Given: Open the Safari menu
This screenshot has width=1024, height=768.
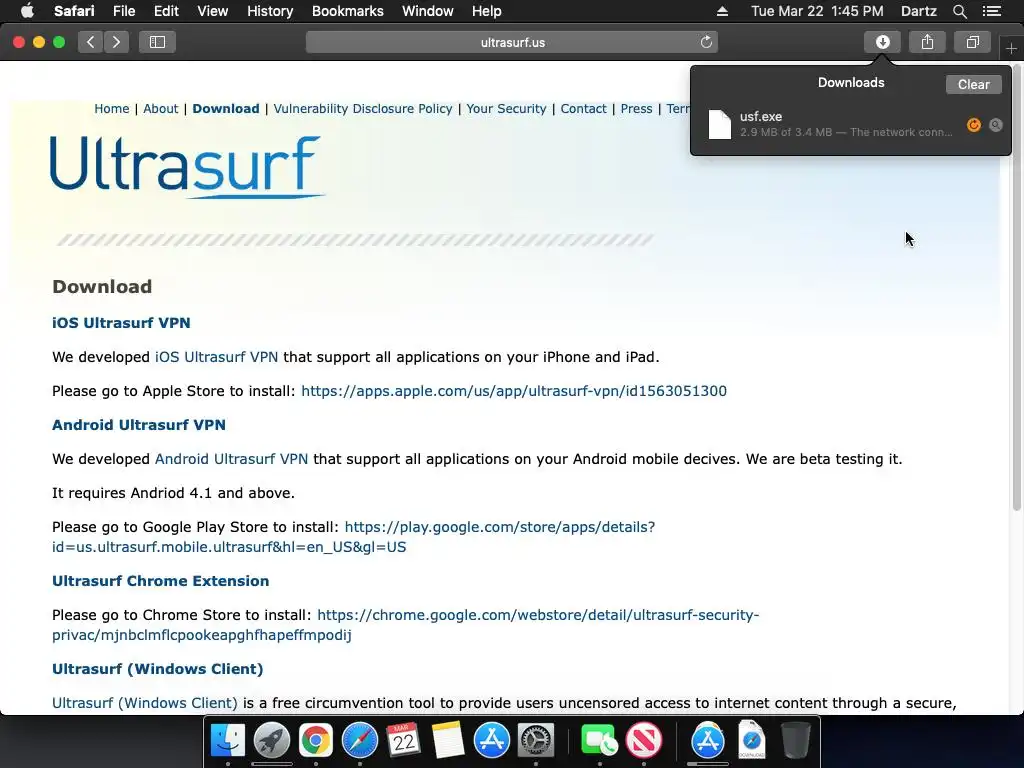Looking at the screenshot, I should [x=74, y=11].
